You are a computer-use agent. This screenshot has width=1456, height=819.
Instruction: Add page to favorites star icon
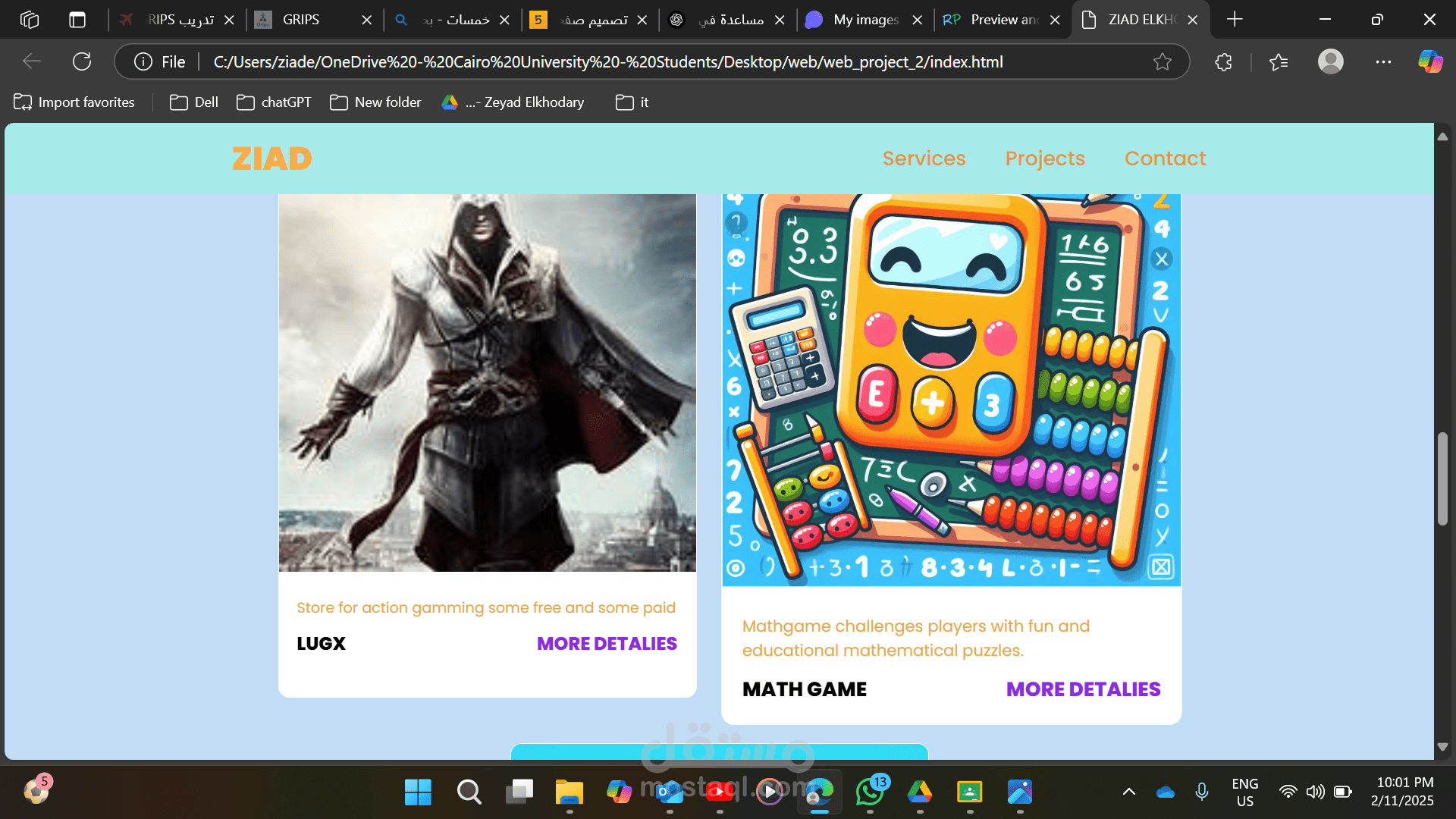coord(1162,62)
